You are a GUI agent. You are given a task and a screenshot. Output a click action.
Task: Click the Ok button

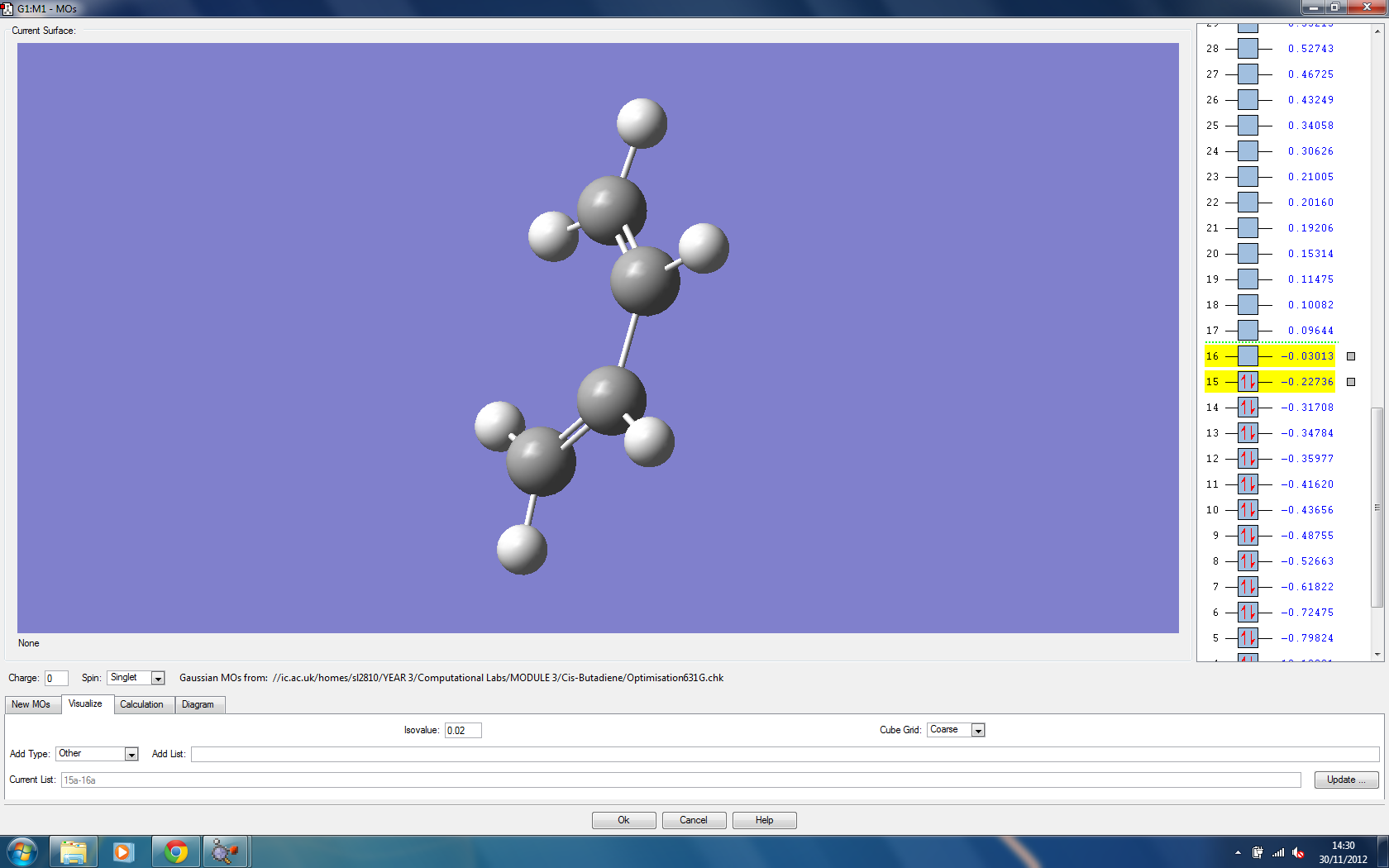coord(623,820)
